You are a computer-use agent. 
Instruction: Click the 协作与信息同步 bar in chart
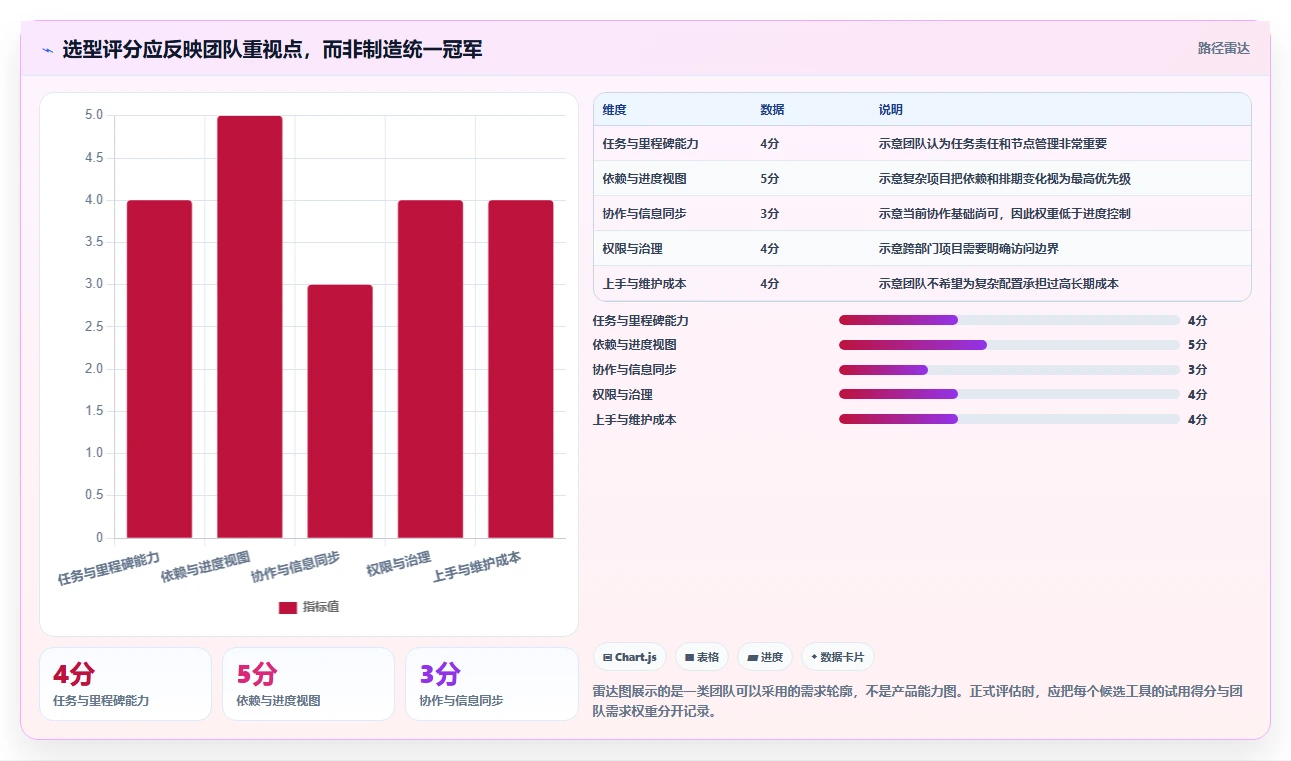point(340,411)
